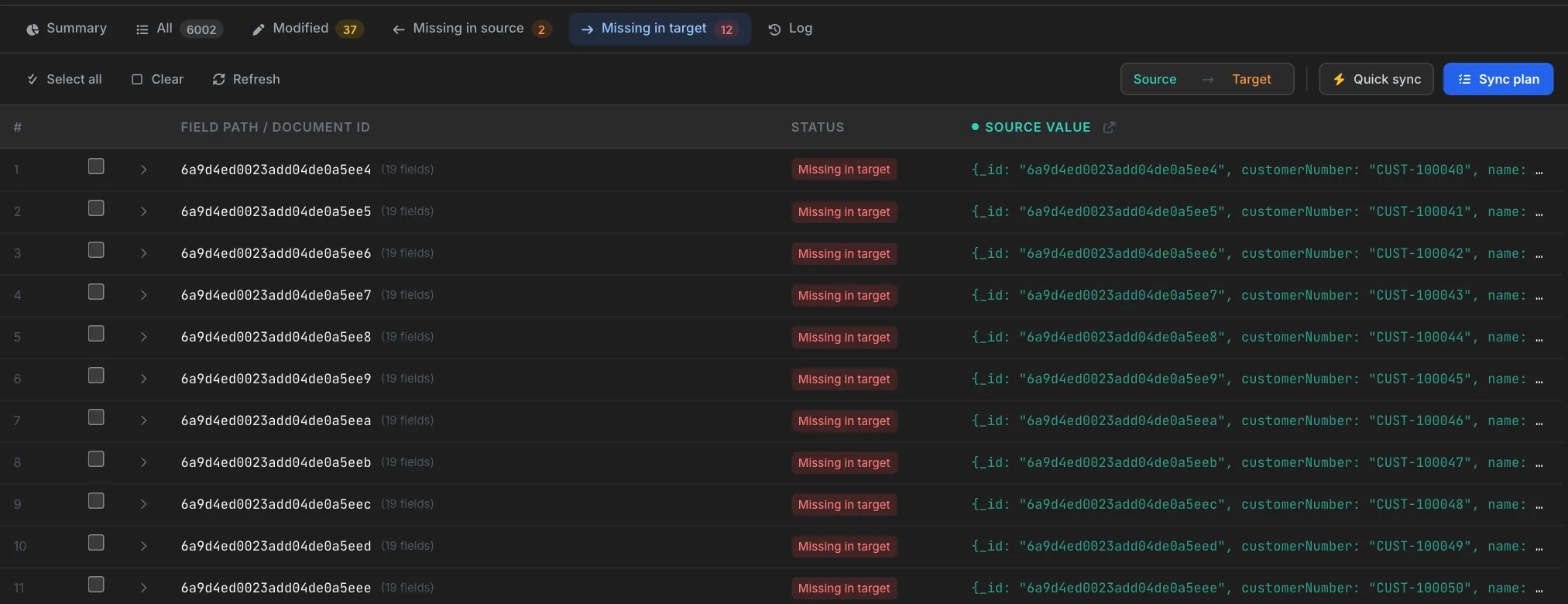Click the history clock icon beside Log
The image size is (1568, 604).
[774, 29]
